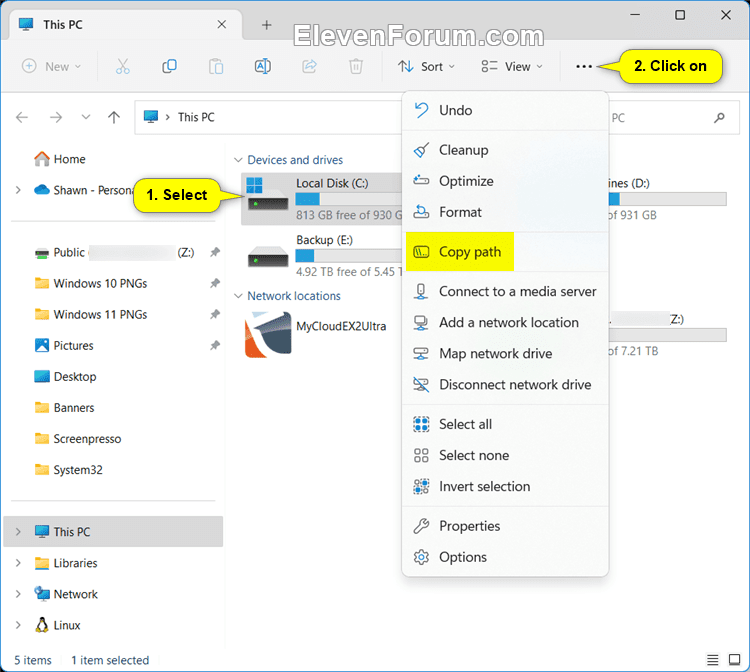The width and height of the screenshot is (750, 672).
Task: Open Desktop in navigation pane
Action: 66,376
